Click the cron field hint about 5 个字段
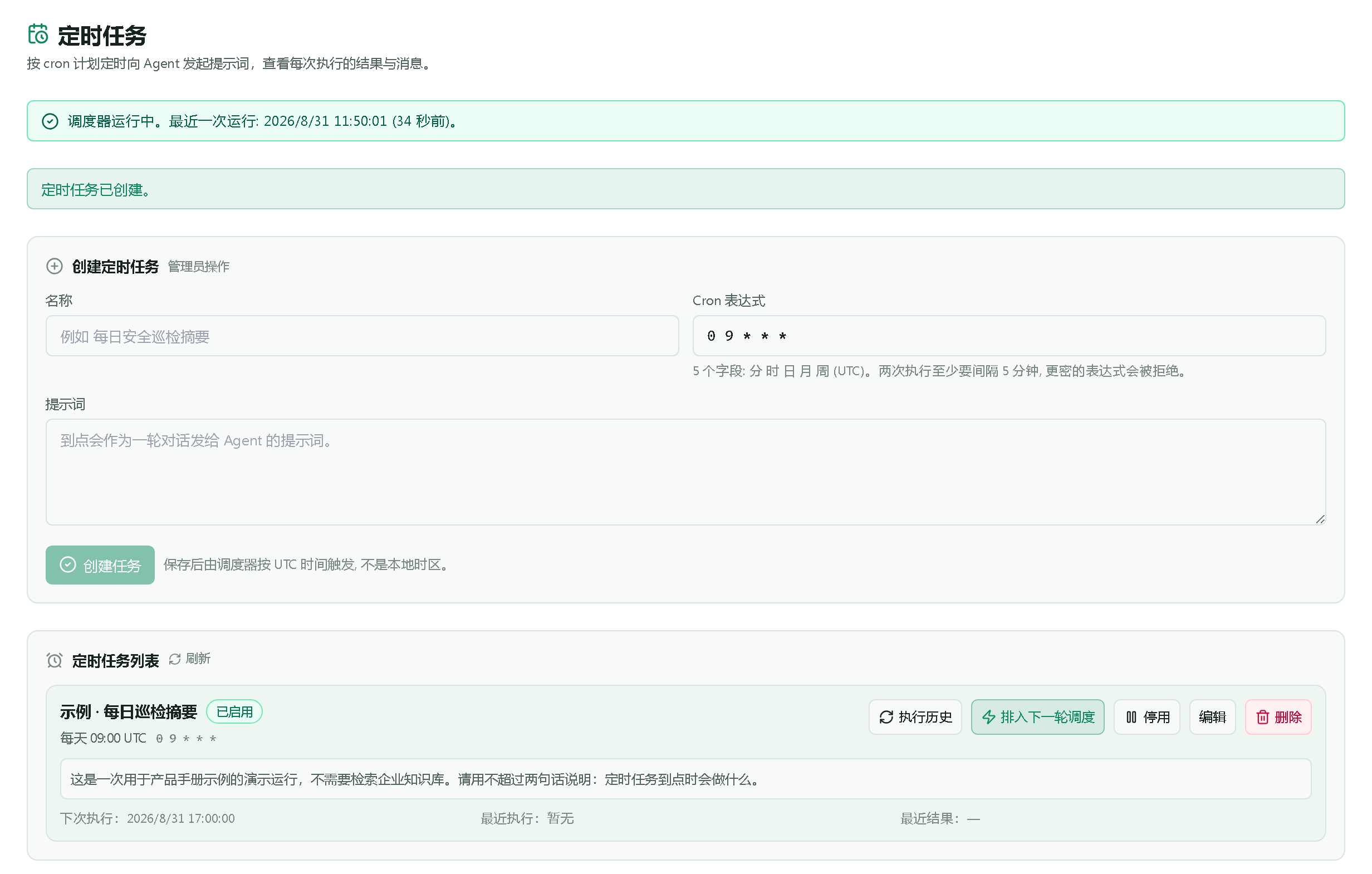This screenshot has height=874, width=1372. tap(940, 371)
